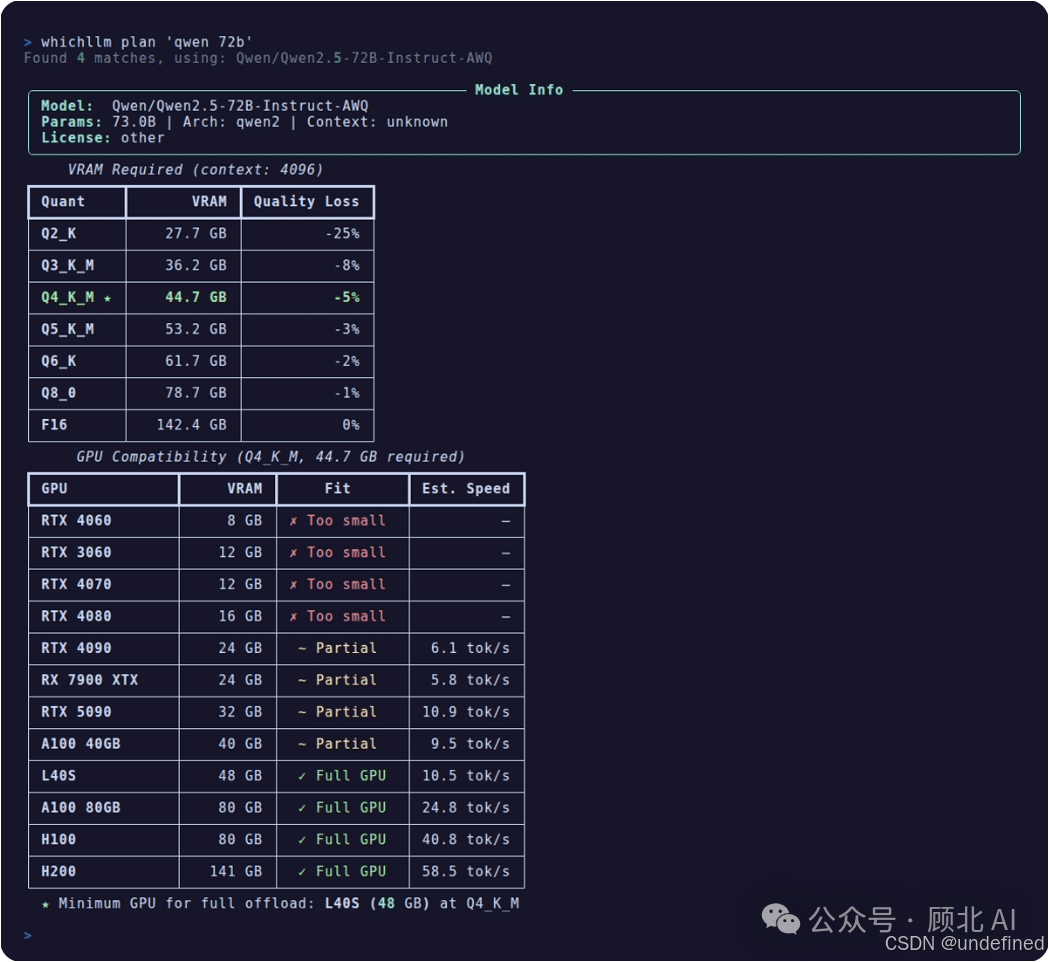Click the RTX 3060 GPU row name

[x=76, y=553]
